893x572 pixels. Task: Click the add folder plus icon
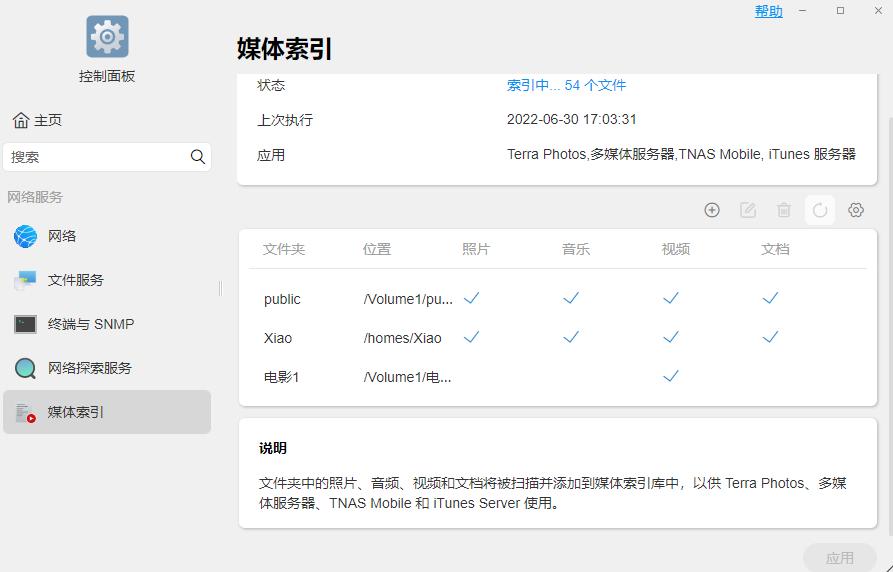click(x=712, y=210)
